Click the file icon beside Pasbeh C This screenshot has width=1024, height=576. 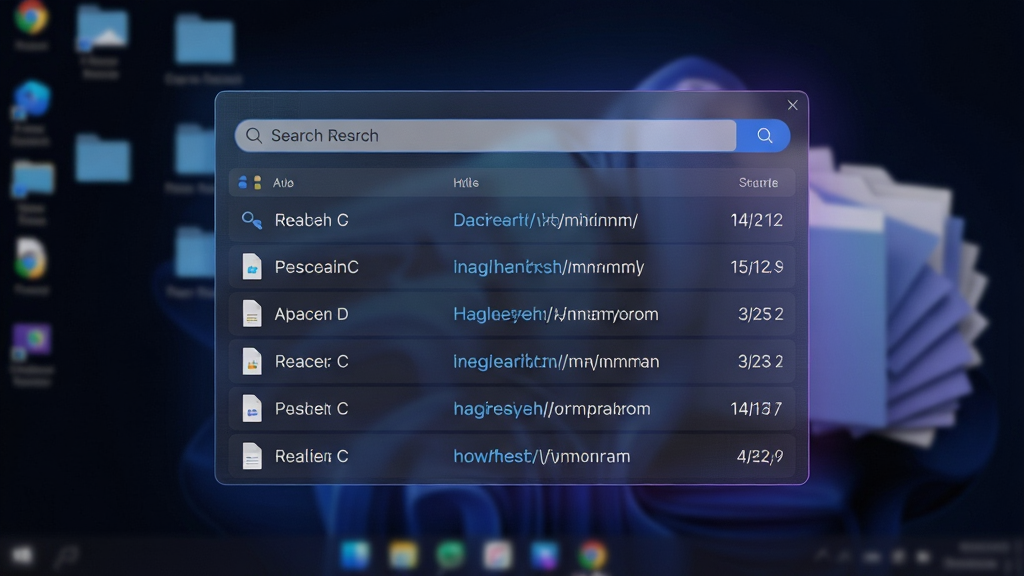click(251, 409)
